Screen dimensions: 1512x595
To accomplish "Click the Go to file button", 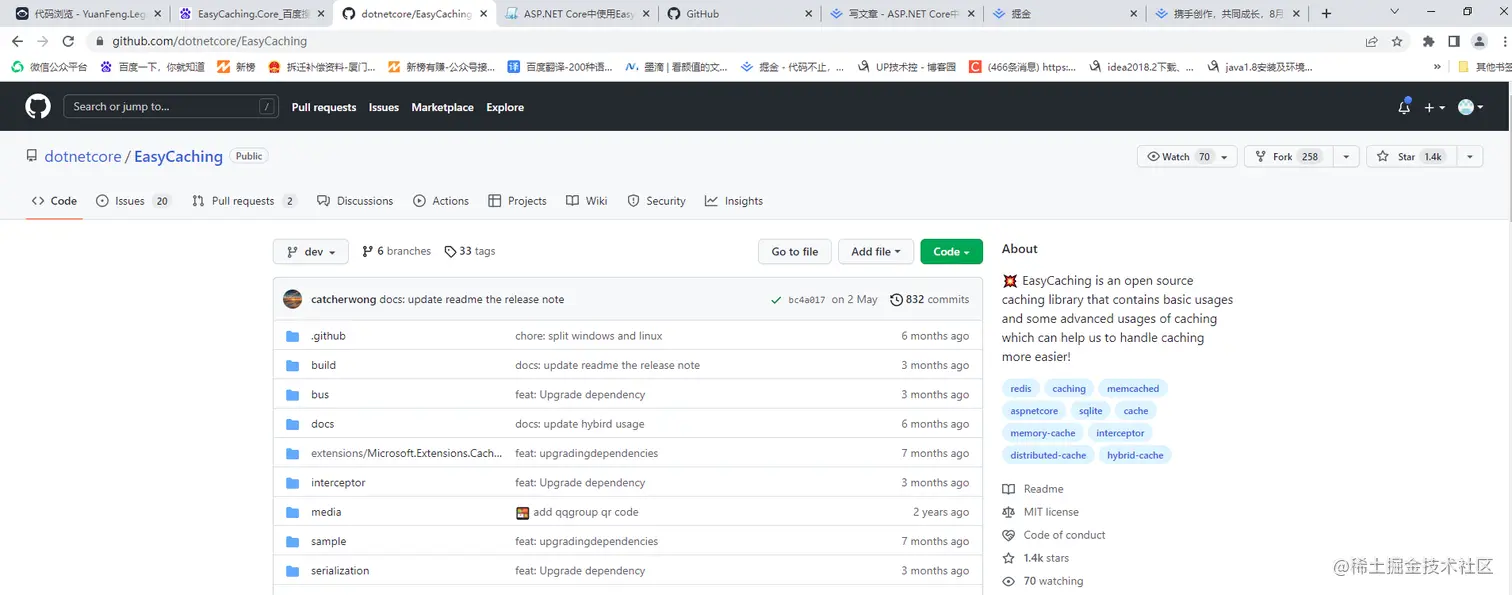I will pyautogui.click(x=795, y=252).
